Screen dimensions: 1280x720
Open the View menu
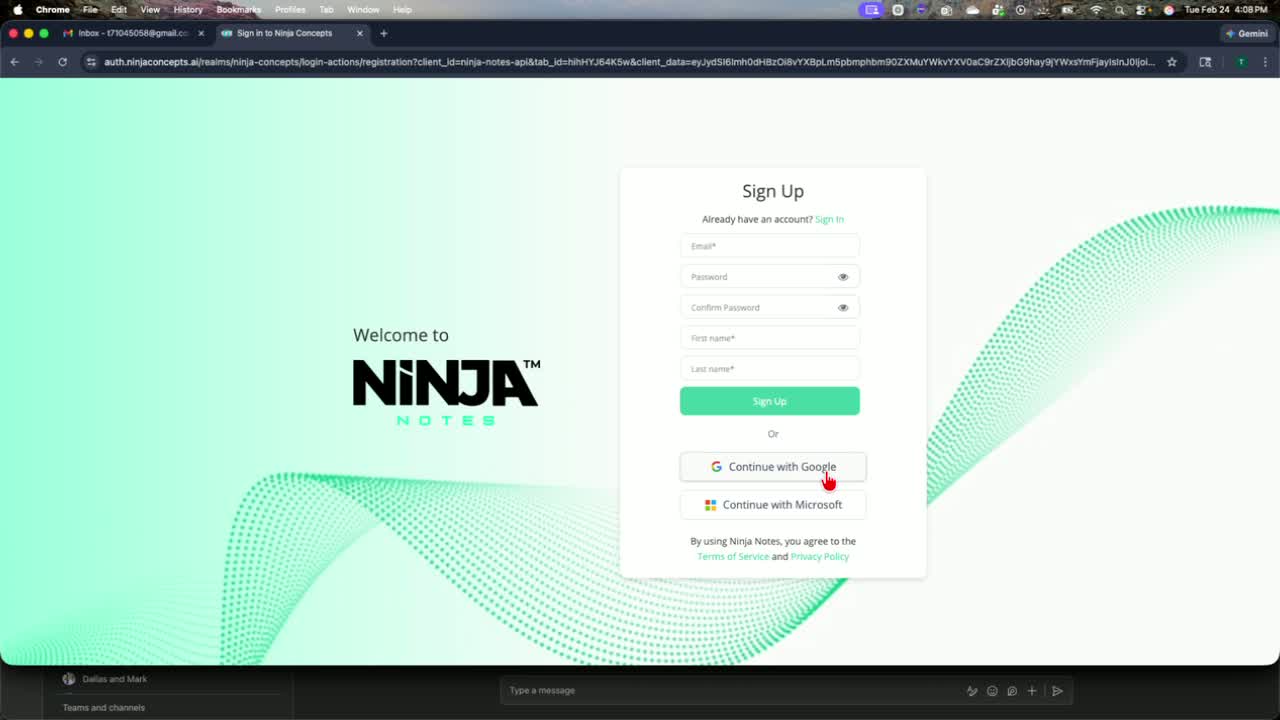point(150,9)
